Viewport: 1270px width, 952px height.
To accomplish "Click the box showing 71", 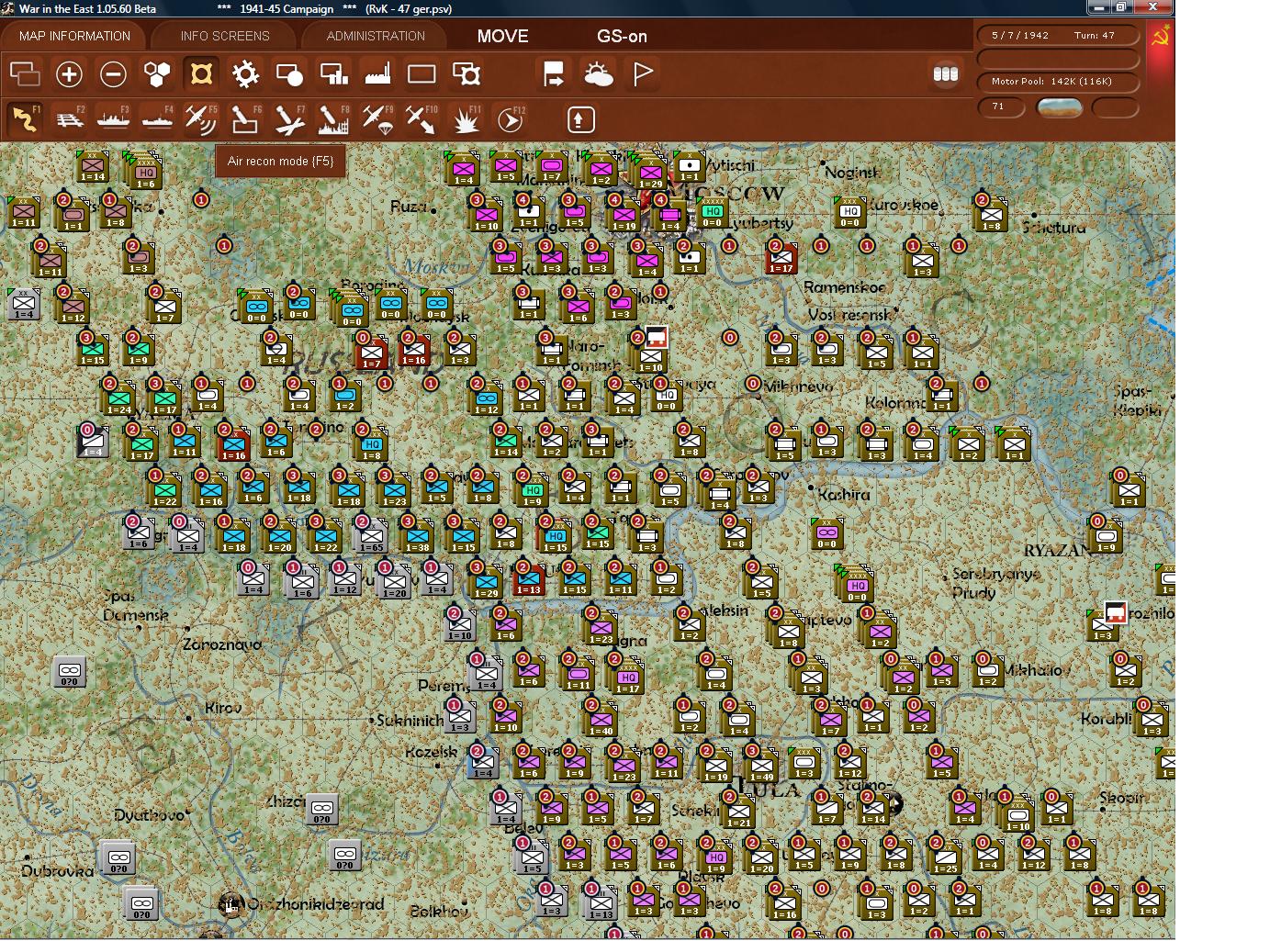I will point(1003,107).
